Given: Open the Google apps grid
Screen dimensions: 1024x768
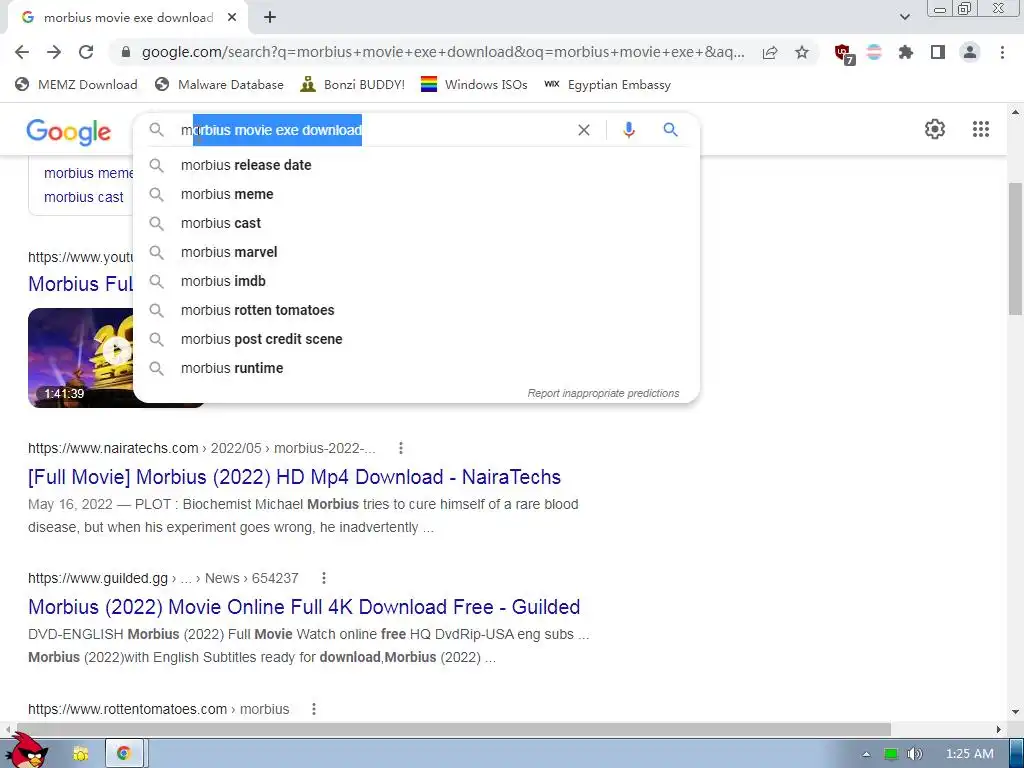Looking at the screenshot, I should tap(980, 129).
